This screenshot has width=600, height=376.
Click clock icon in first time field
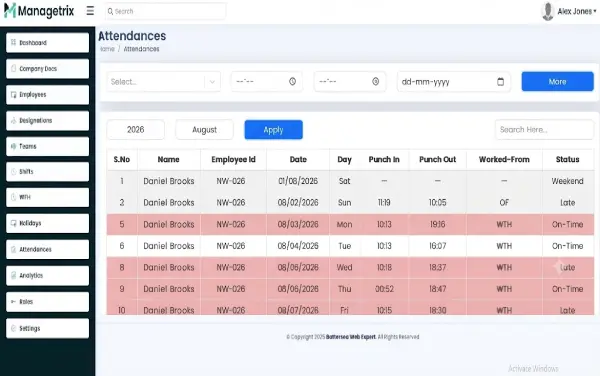tap(292, 81)
